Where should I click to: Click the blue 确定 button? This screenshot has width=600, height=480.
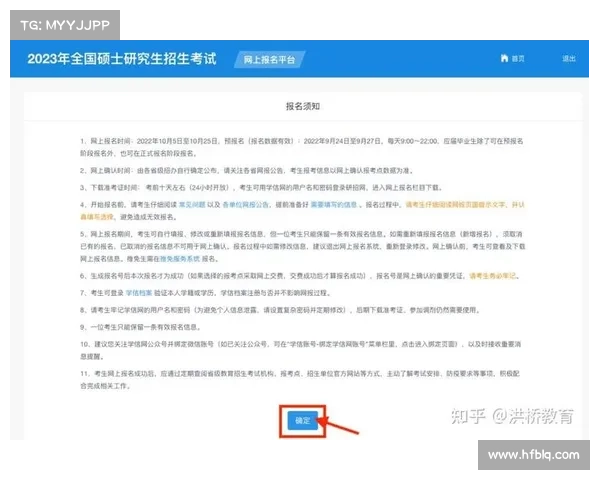pos(302,421)
